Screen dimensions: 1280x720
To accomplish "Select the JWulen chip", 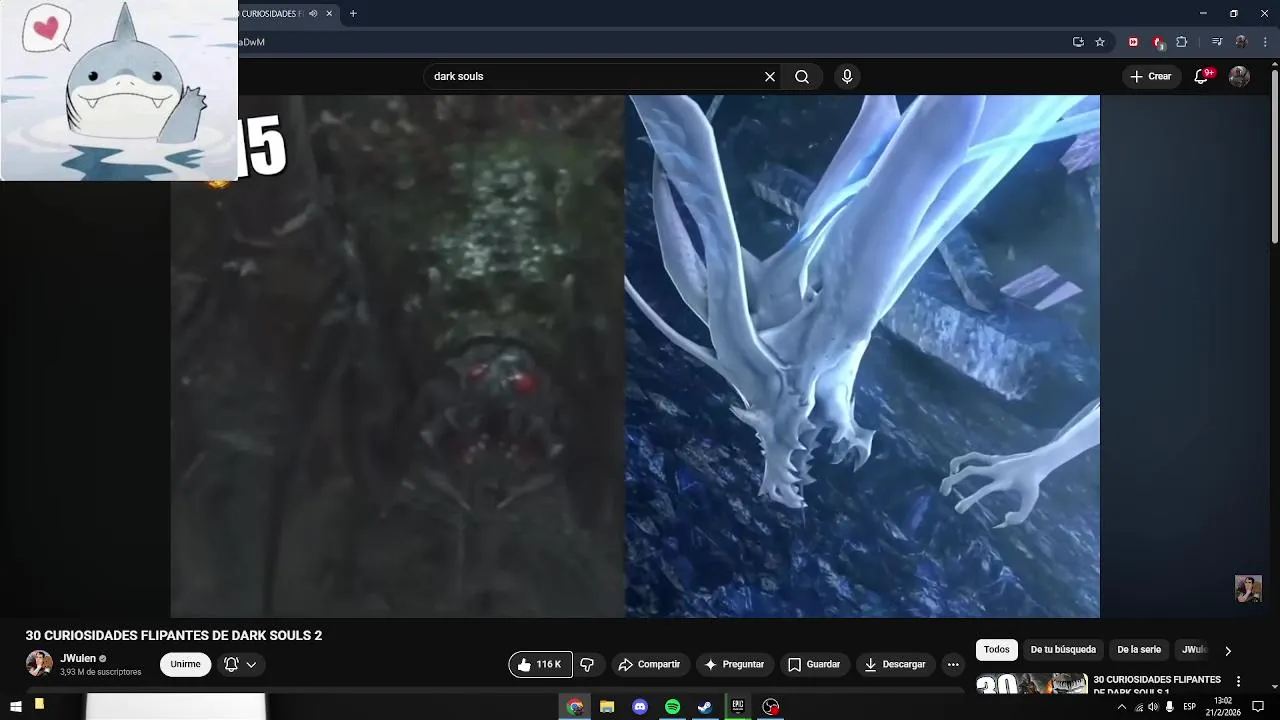I will coord(1195,650).
